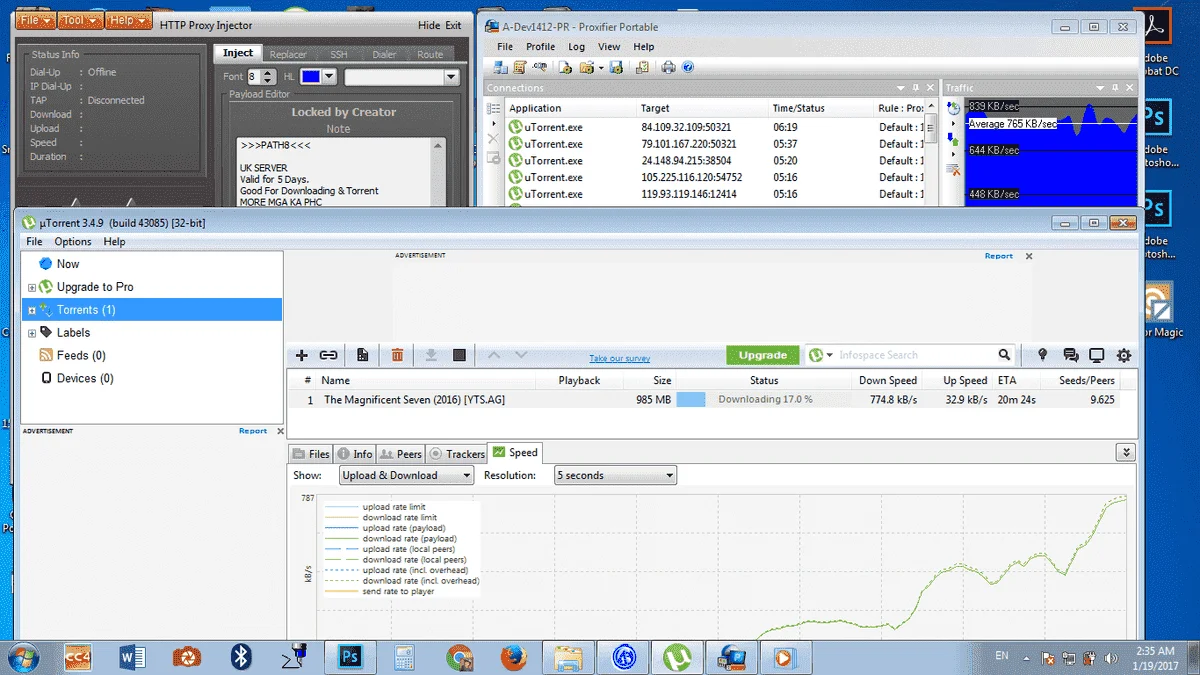1200x675 pixels.
Task: Click the volume speaker tray icon
Action: (1110, 658)
